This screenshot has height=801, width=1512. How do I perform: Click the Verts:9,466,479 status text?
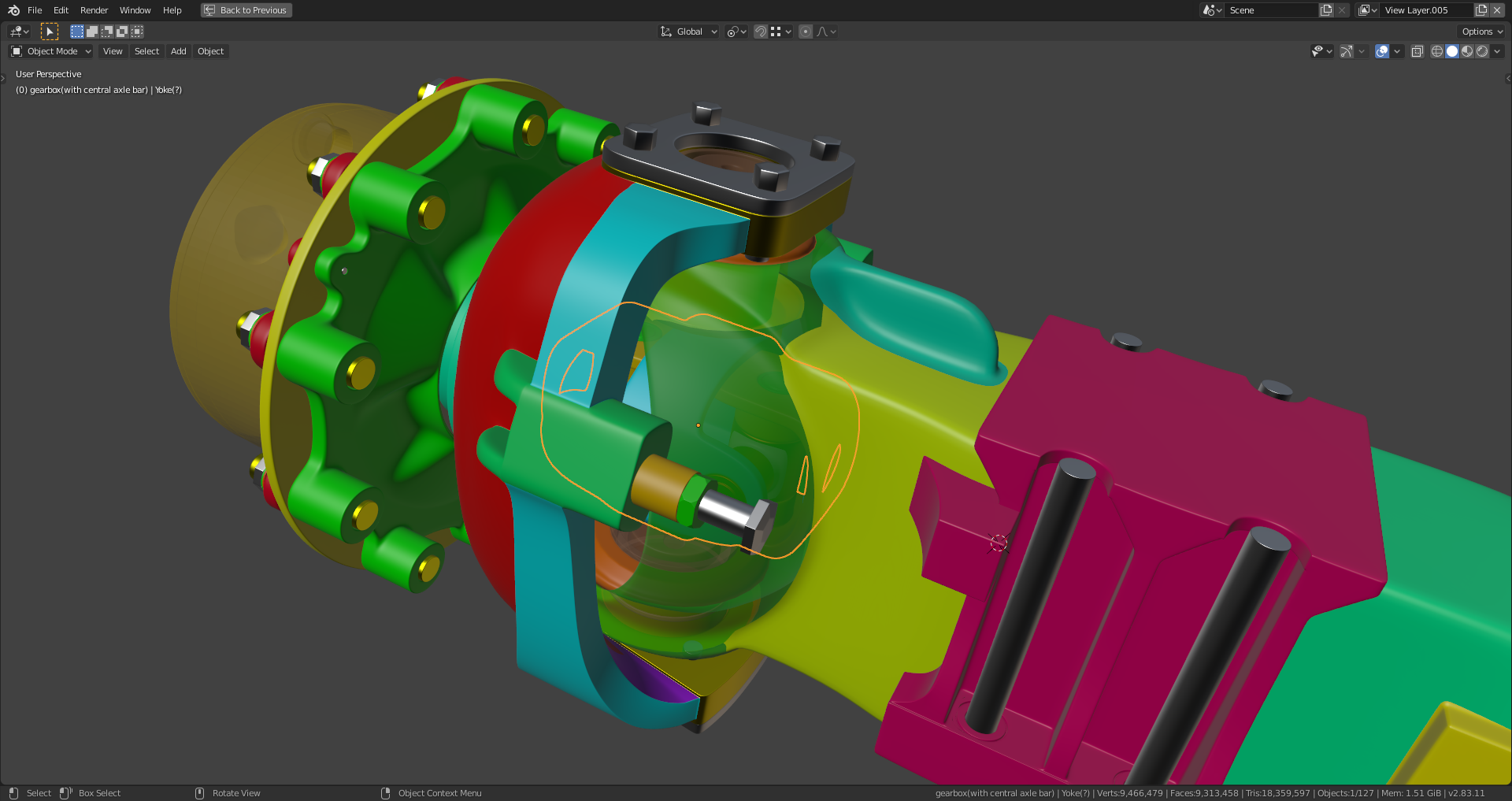pyautogui.click(x=1129, y=793)
